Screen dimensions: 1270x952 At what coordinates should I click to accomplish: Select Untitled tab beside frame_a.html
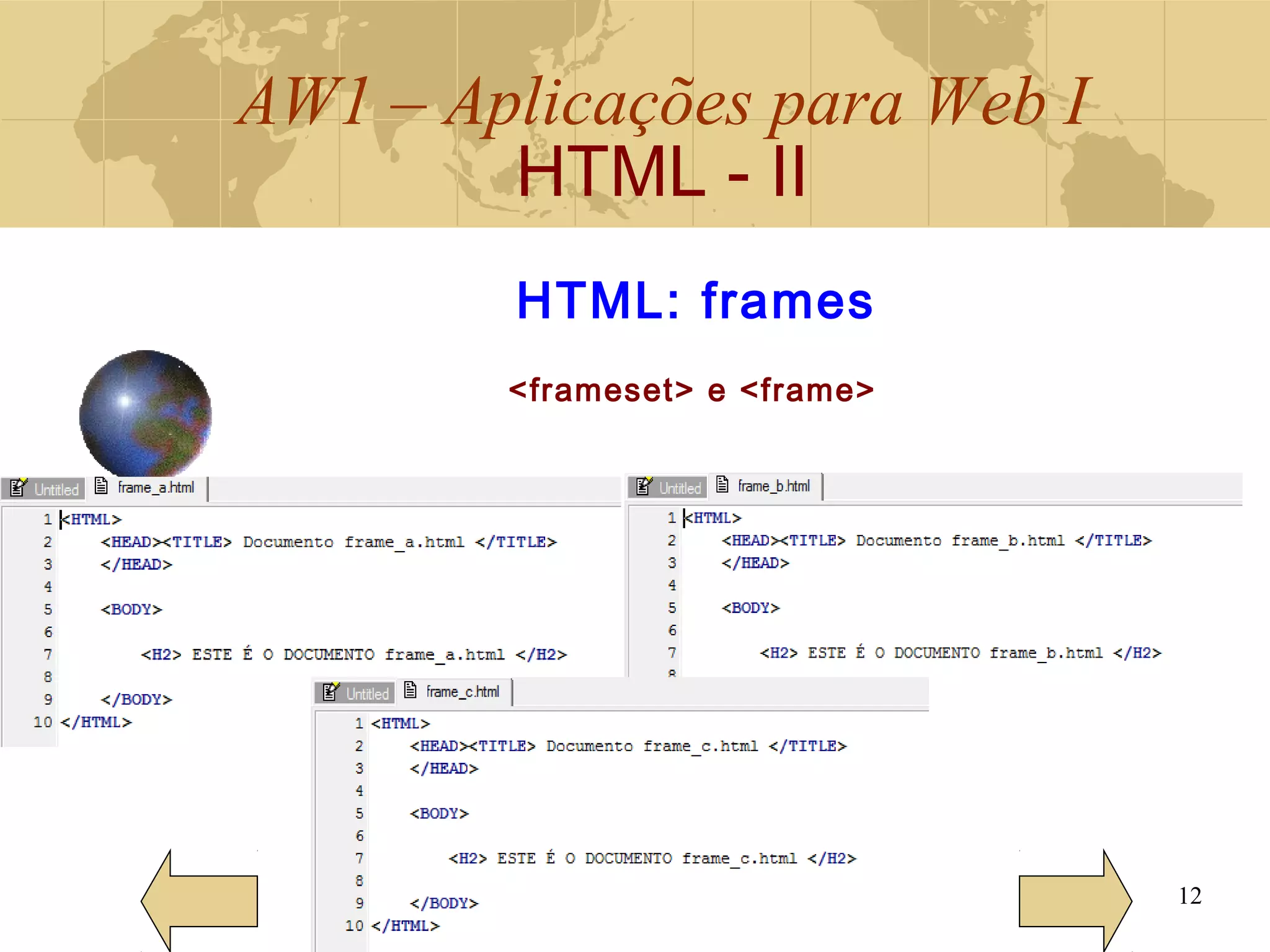coord(43,489)
